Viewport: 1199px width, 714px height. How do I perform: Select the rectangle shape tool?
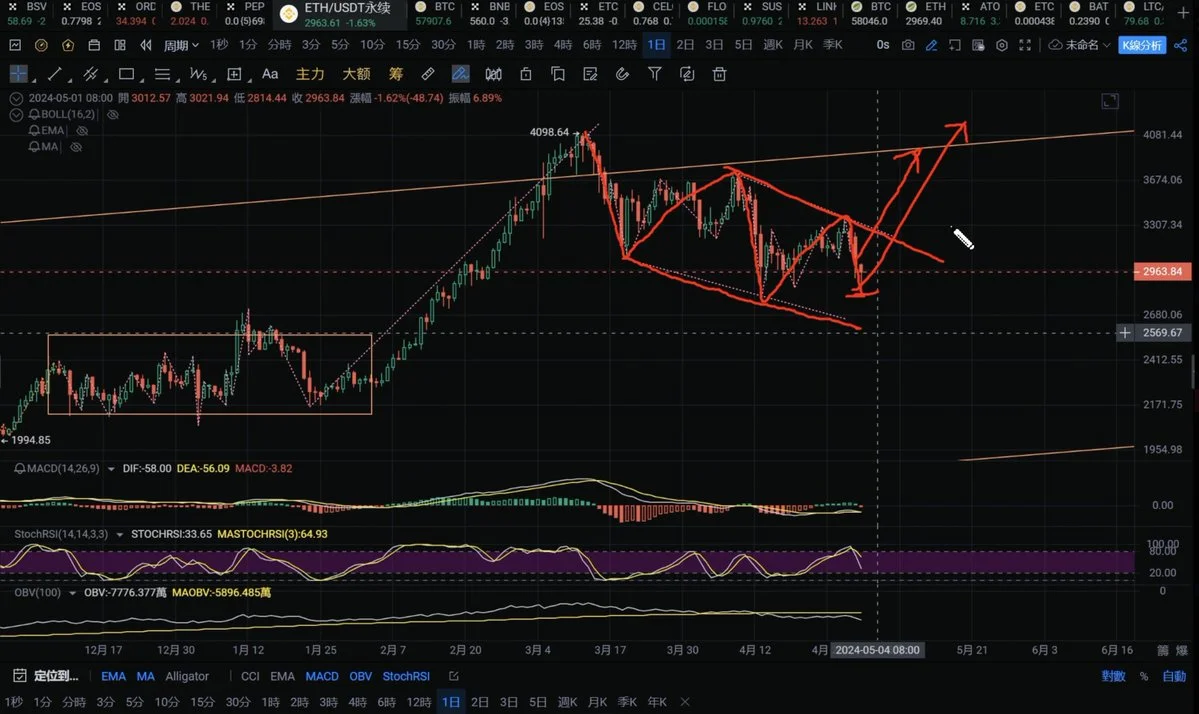pyautogui.click(x=126, y=74)
